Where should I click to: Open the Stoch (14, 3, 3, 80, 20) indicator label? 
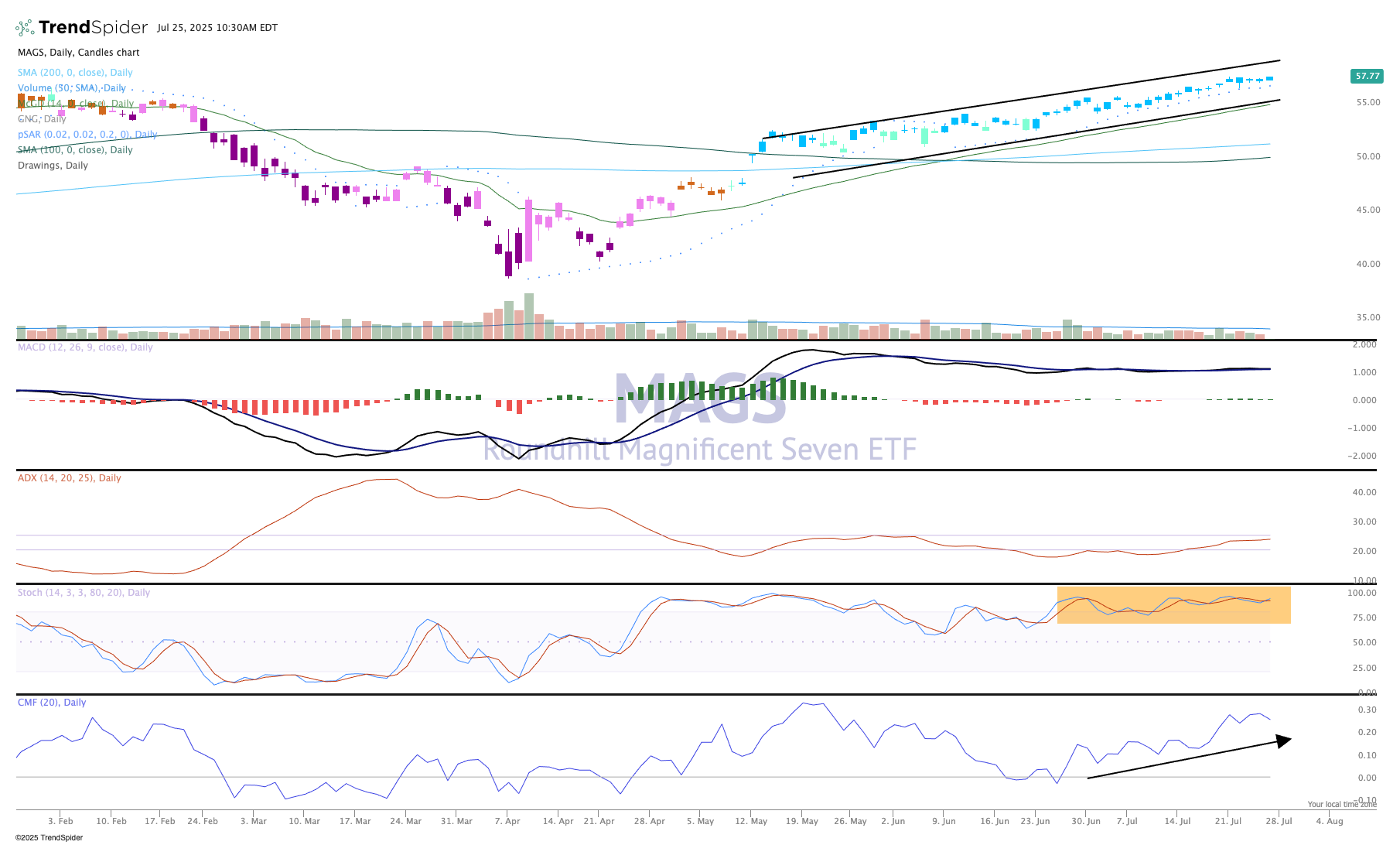click(84, 593)
